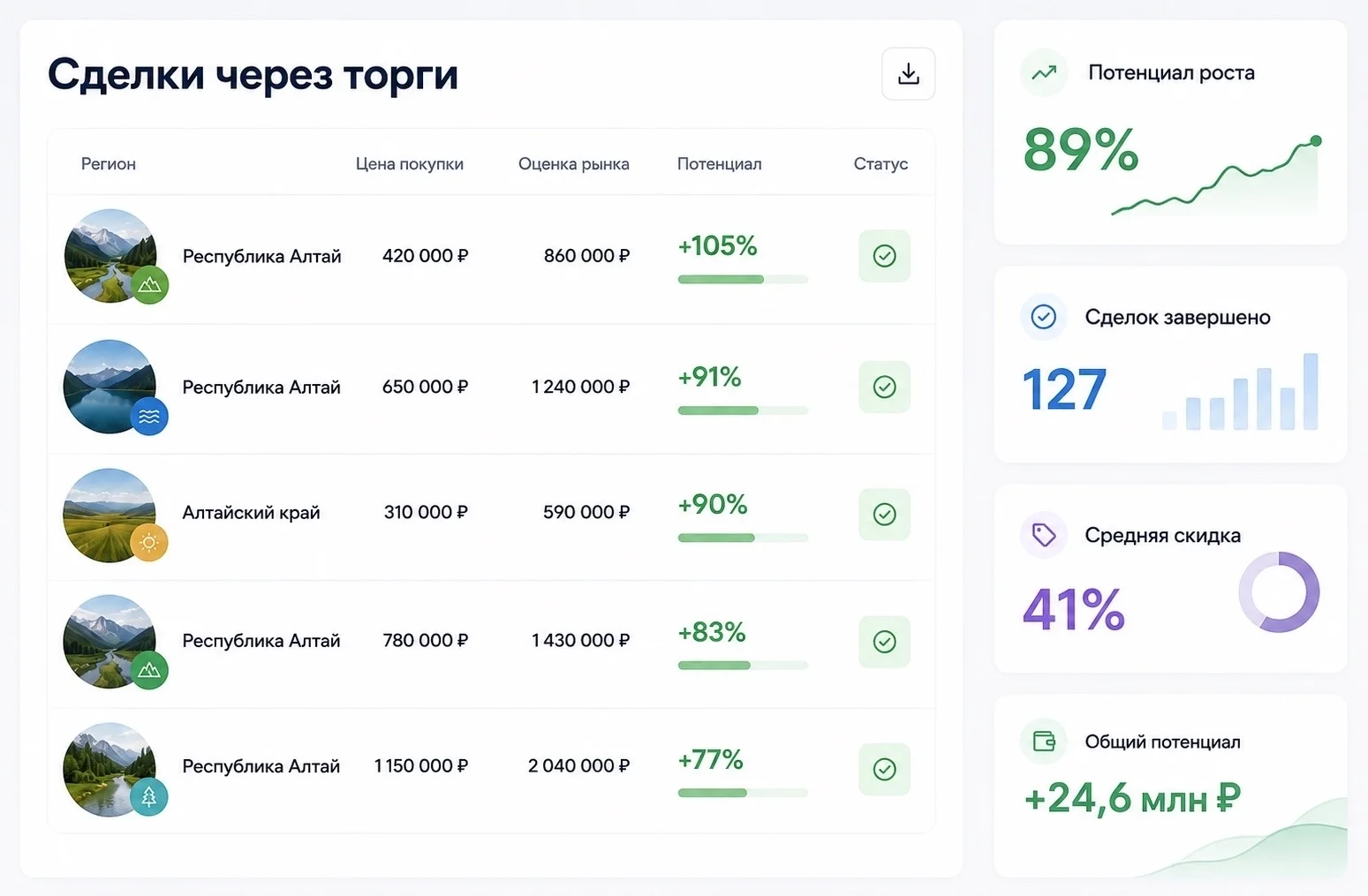Image resolution: width=1368 pixels, height=896 pixels.
Task: Click the Регион column header
Action: click(x=109, y=164)
